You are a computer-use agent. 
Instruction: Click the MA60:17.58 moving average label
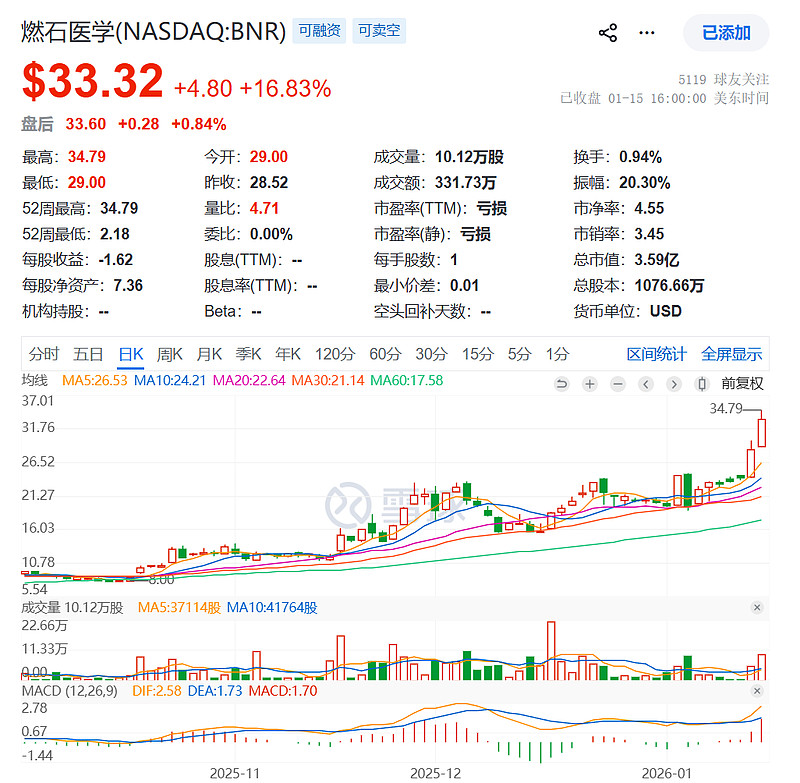pyautogui.click(x=407, y=380)
